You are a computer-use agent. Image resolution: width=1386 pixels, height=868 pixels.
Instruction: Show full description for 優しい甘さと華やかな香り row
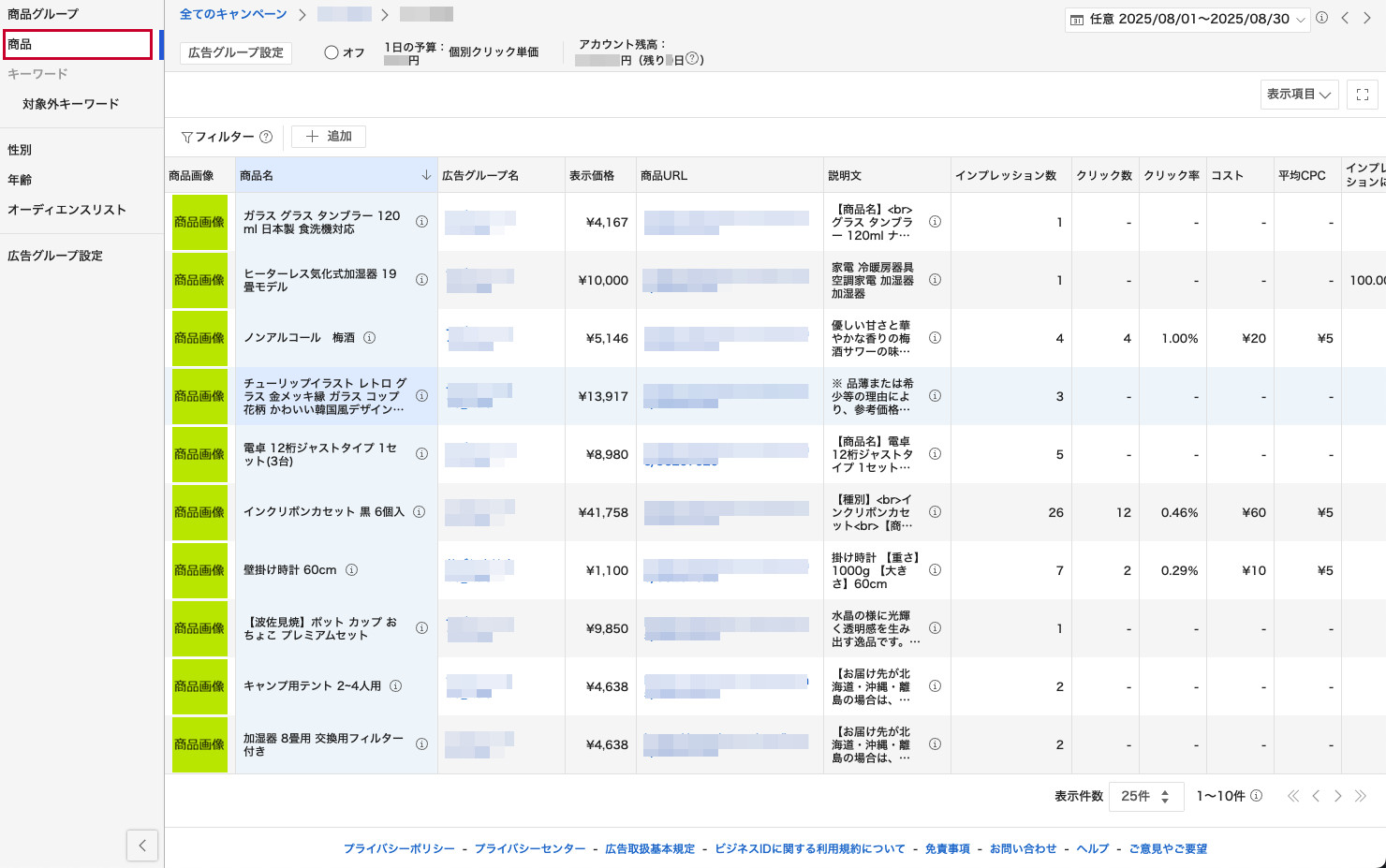coord(935,338)
